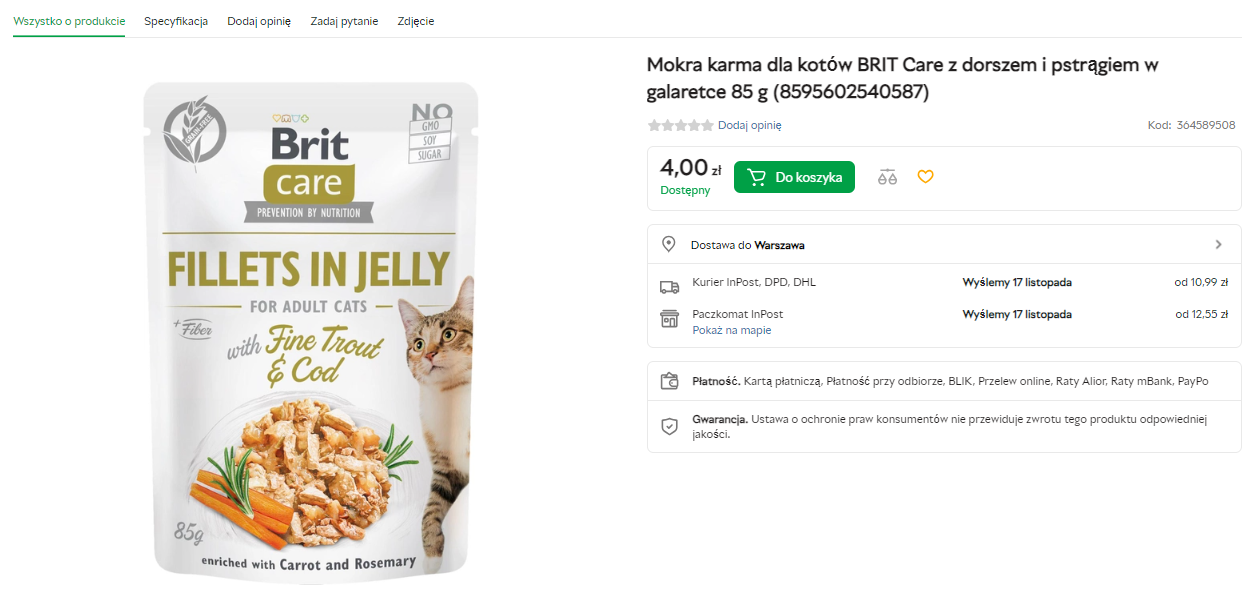
Task: Select the Wszystko o produkcie tab
Action: pos(69,21)
